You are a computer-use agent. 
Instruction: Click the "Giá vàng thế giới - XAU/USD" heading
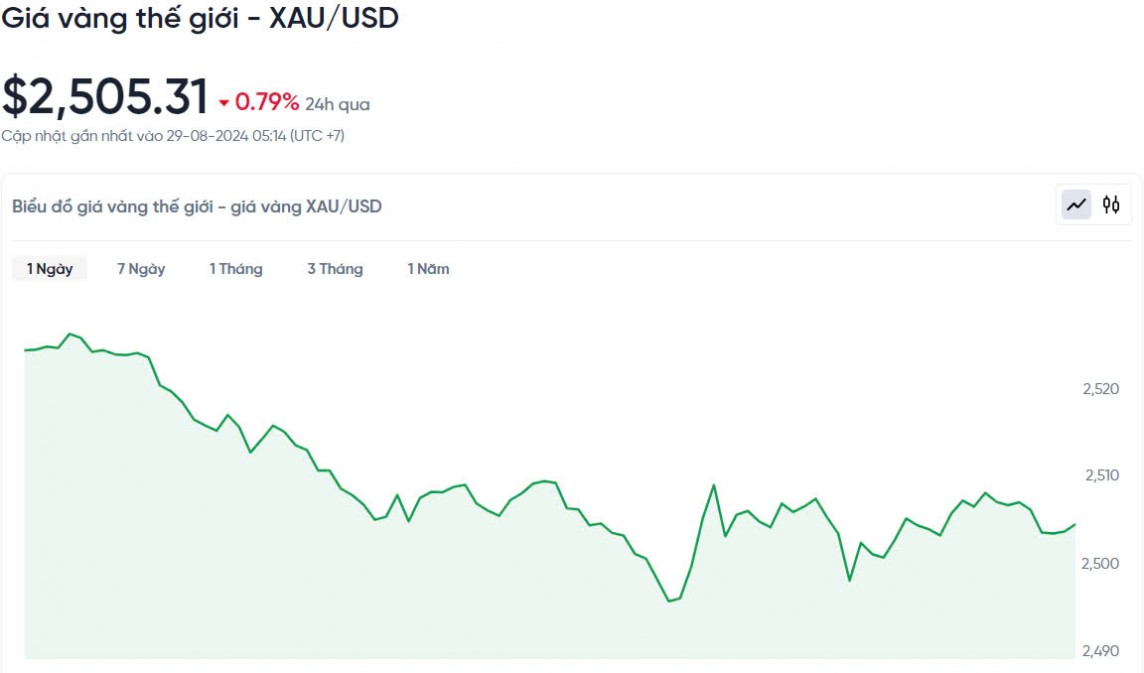(200, 18)
